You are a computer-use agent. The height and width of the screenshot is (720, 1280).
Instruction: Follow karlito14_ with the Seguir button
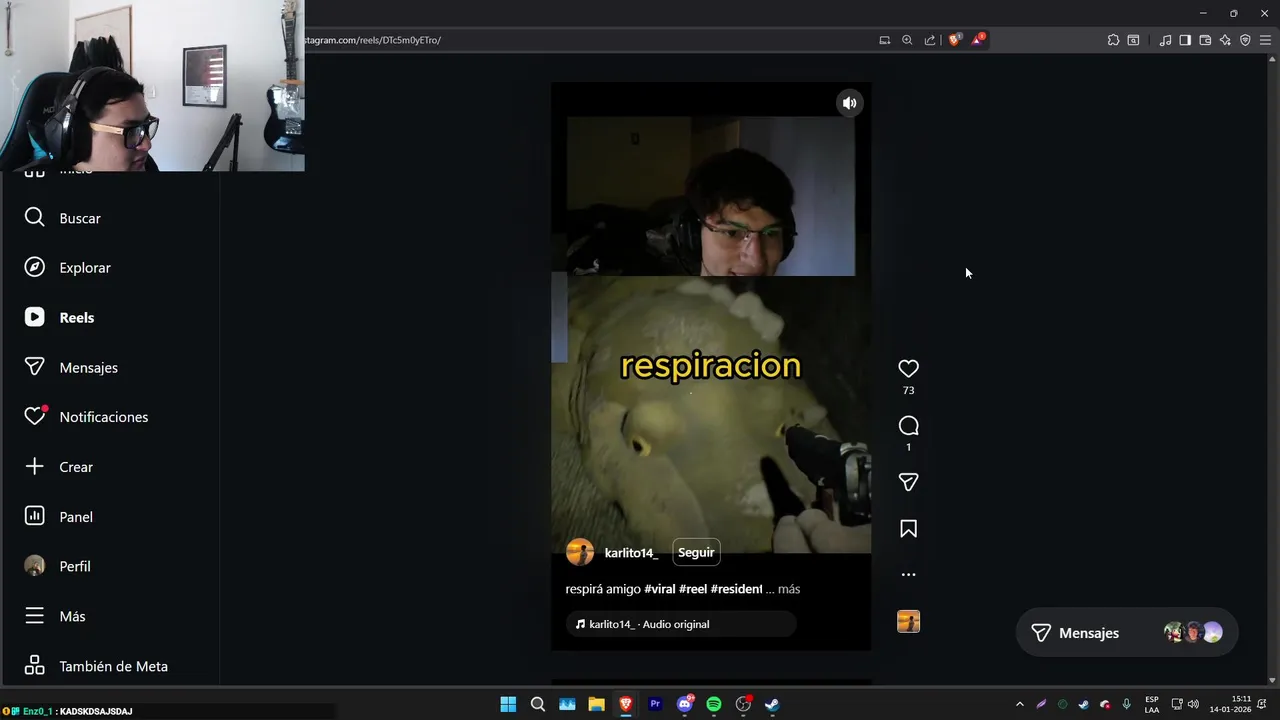coord(696,552)
